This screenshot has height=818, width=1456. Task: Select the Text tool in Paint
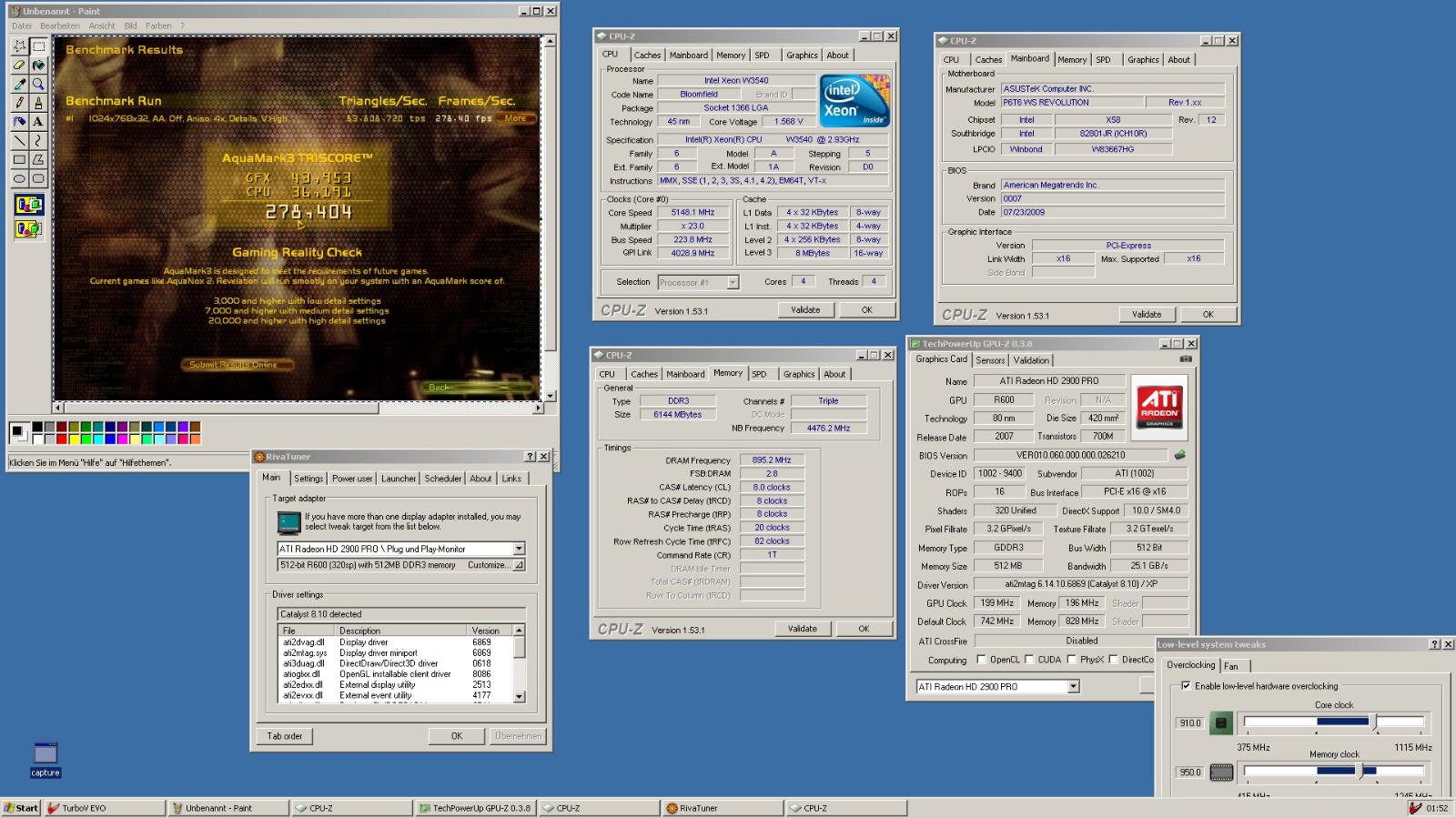[x=38, y=121]
